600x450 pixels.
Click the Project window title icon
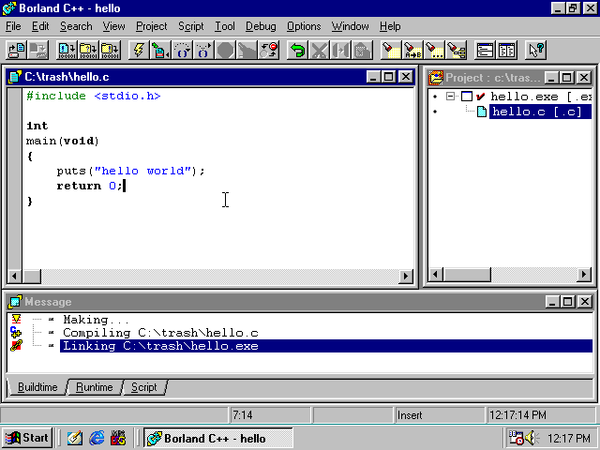pos(435,78)
